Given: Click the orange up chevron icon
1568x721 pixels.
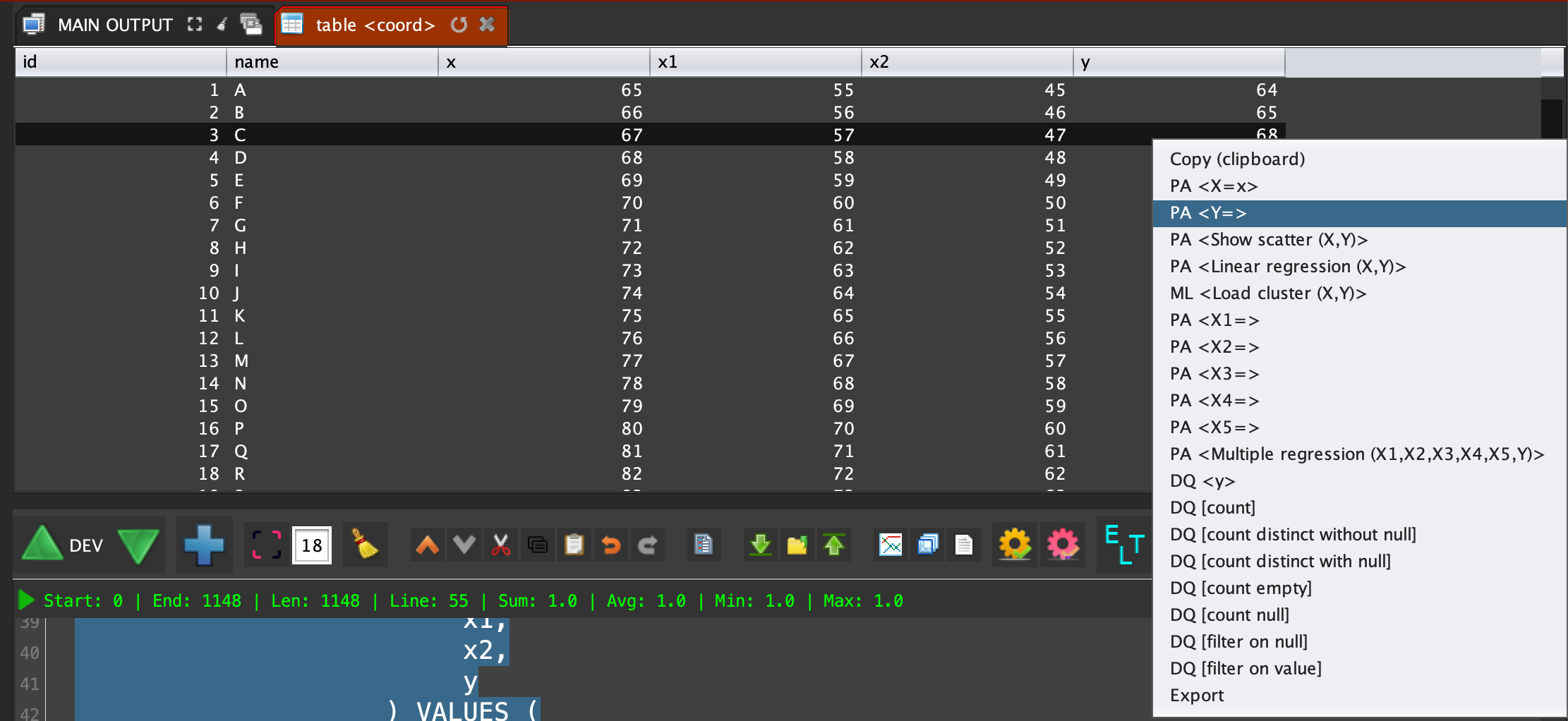Looking at the screenshot, I should [x=428, y=545].
